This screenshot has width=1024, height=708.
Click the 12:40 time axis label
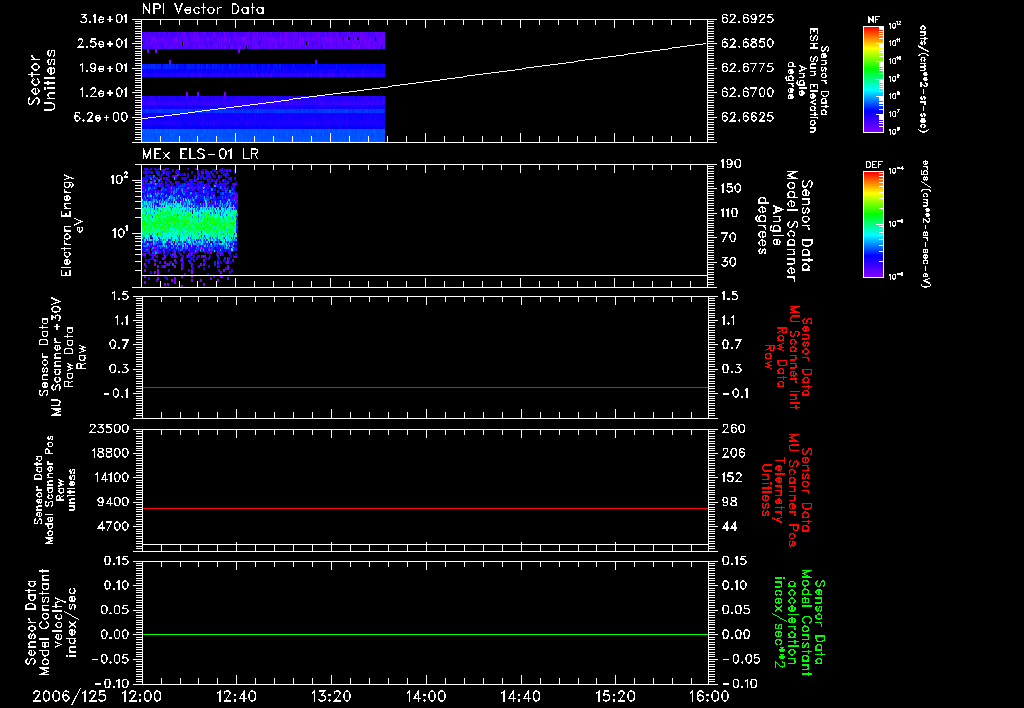point(236,696)
